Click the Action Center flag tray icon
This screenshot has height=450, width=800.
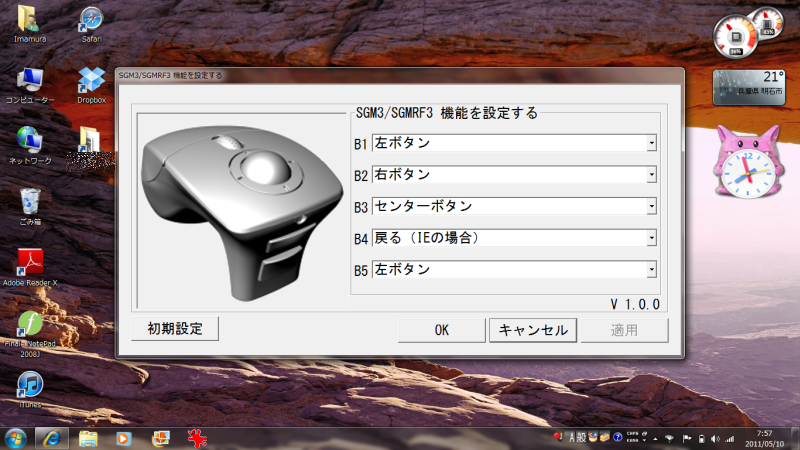pos(687,439)
